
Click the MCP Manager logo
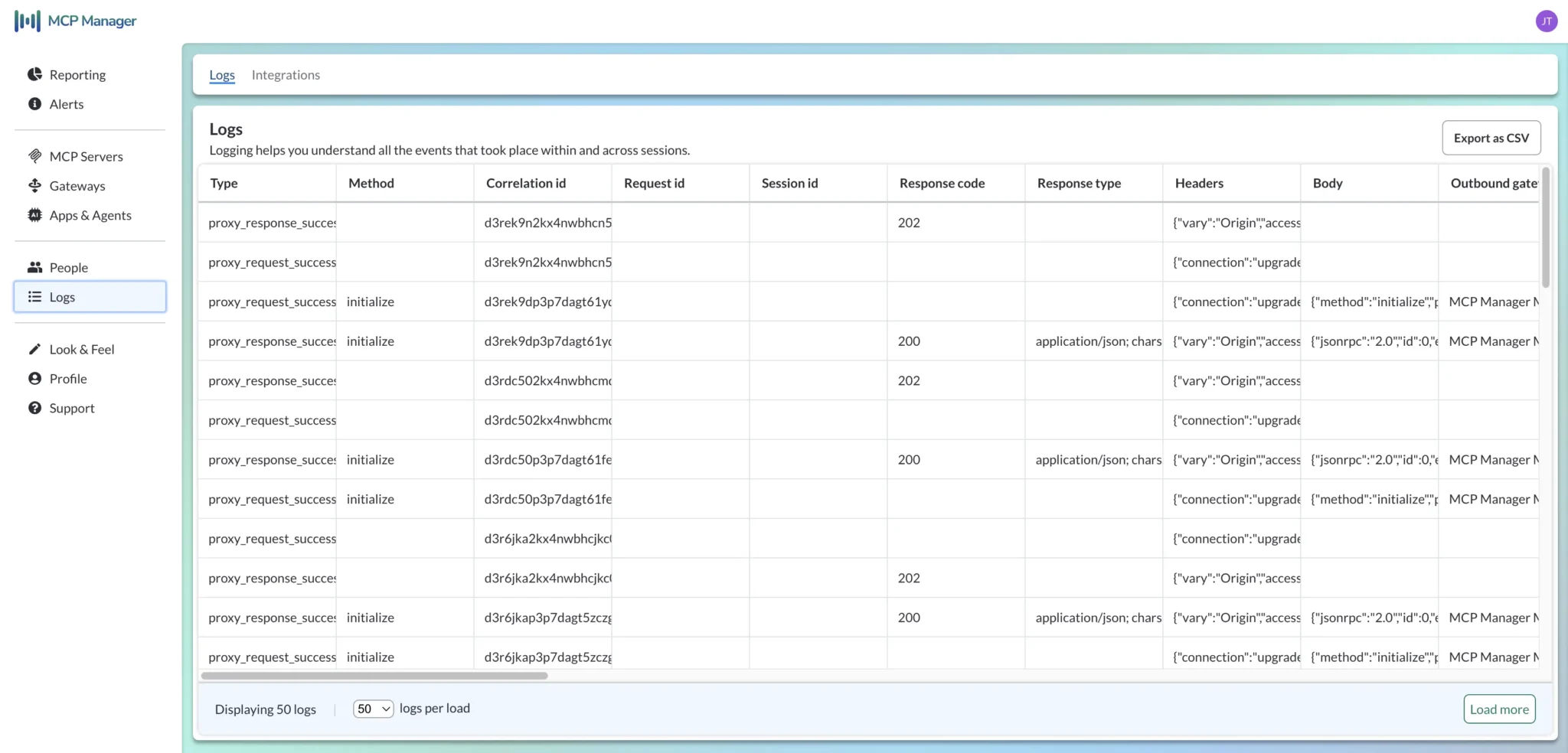tap(75, 21)
